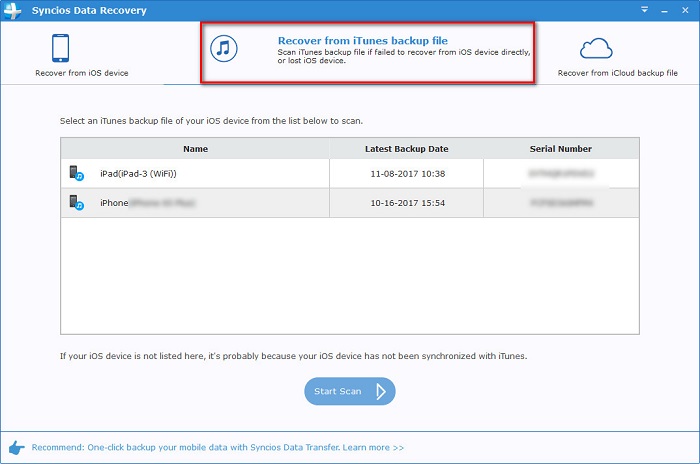
Task: Click the date 10-16-2017 15:54
Action: coord(408,203)
